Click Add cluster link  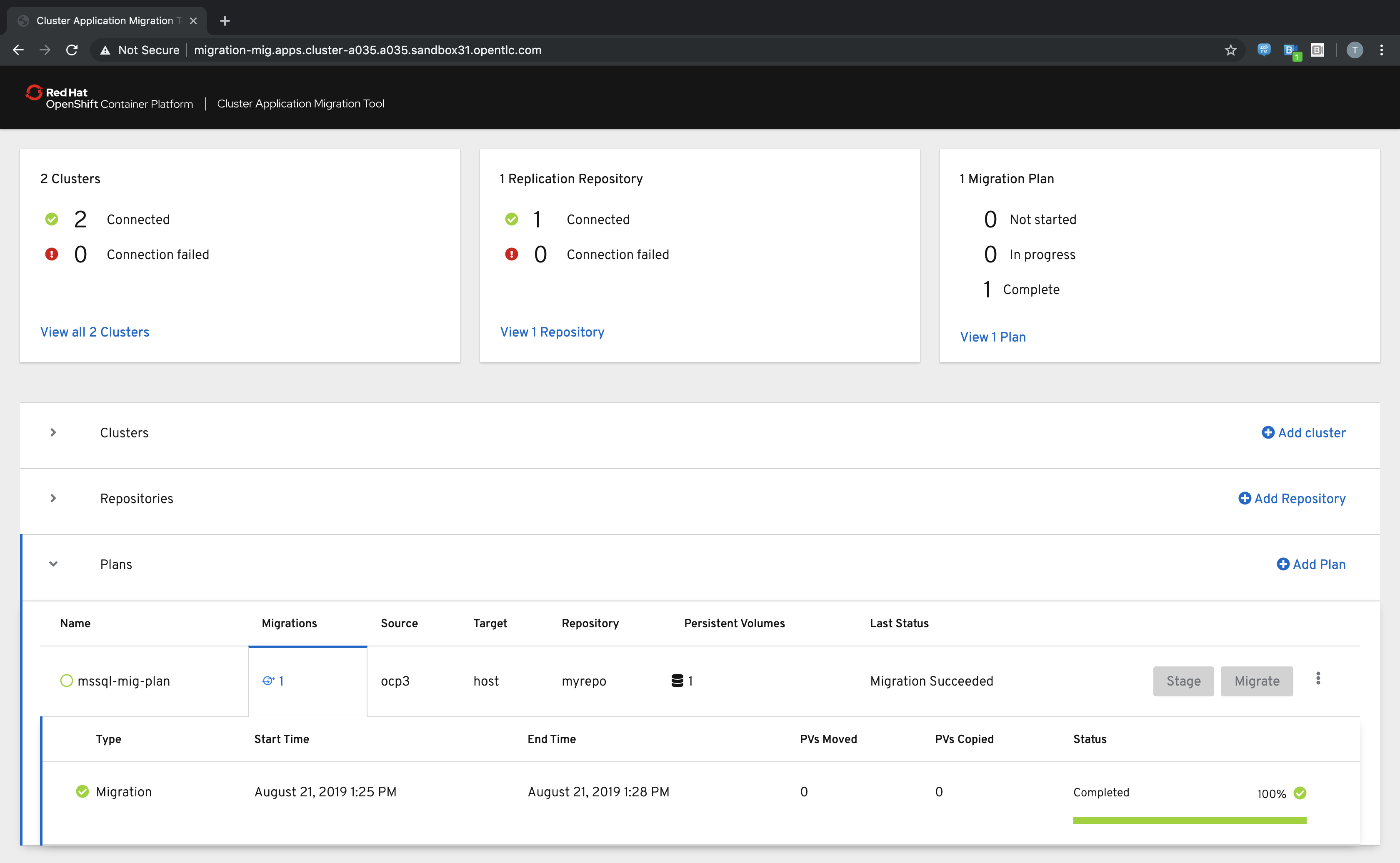tap(1303, 433)
